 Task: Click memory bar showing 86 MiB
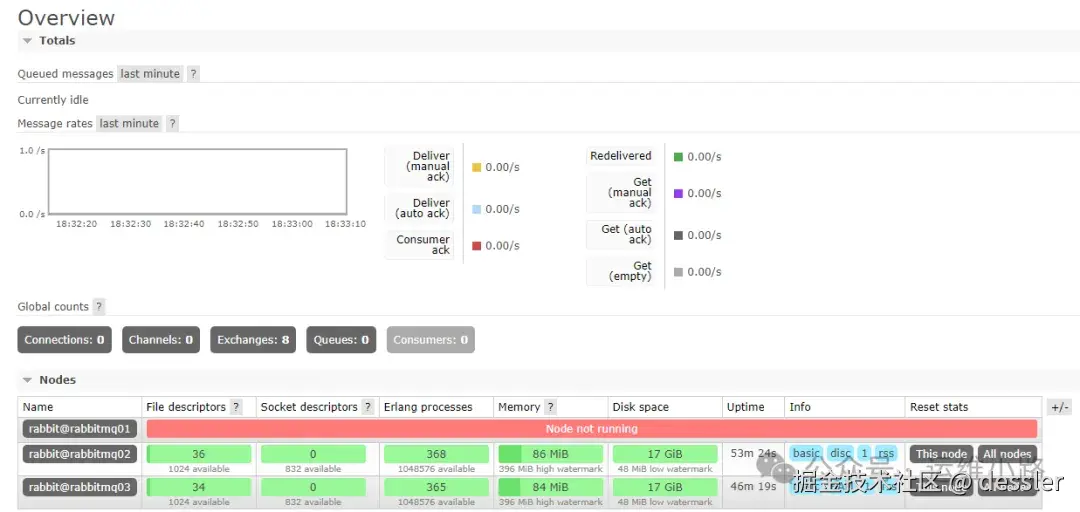click(550, 454)
